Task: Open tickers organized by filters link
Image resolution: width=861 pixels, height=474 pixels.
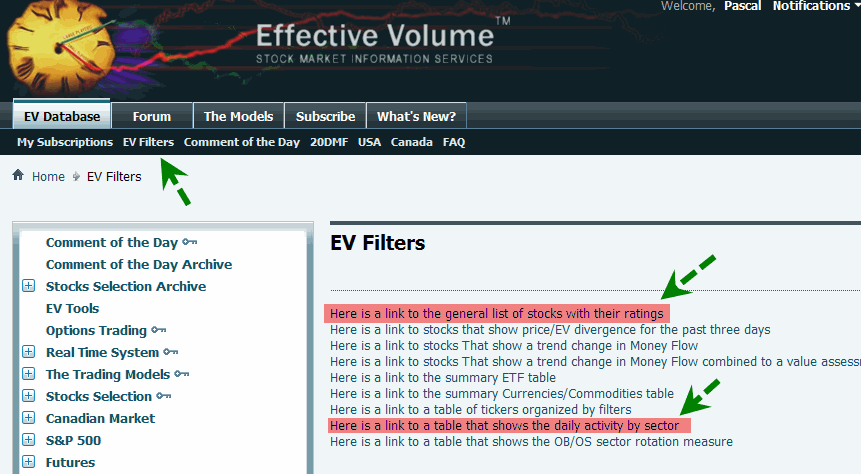Action: 480,409
